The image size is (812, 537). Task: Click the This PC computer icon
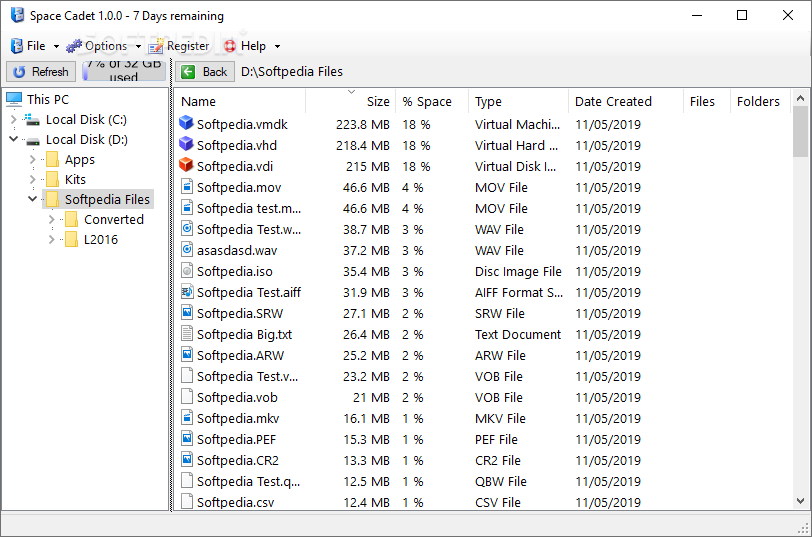pos(14,98)
